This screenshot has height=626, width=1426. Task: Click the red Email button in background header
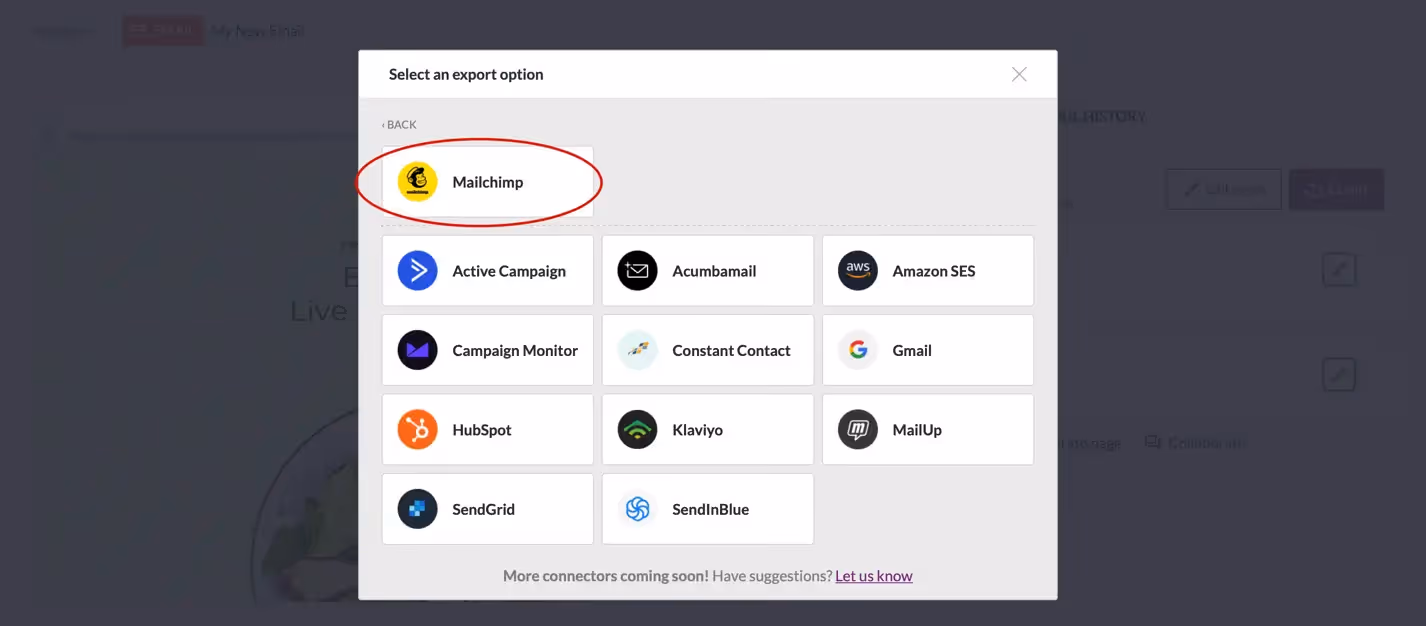[x=163, y=30]
